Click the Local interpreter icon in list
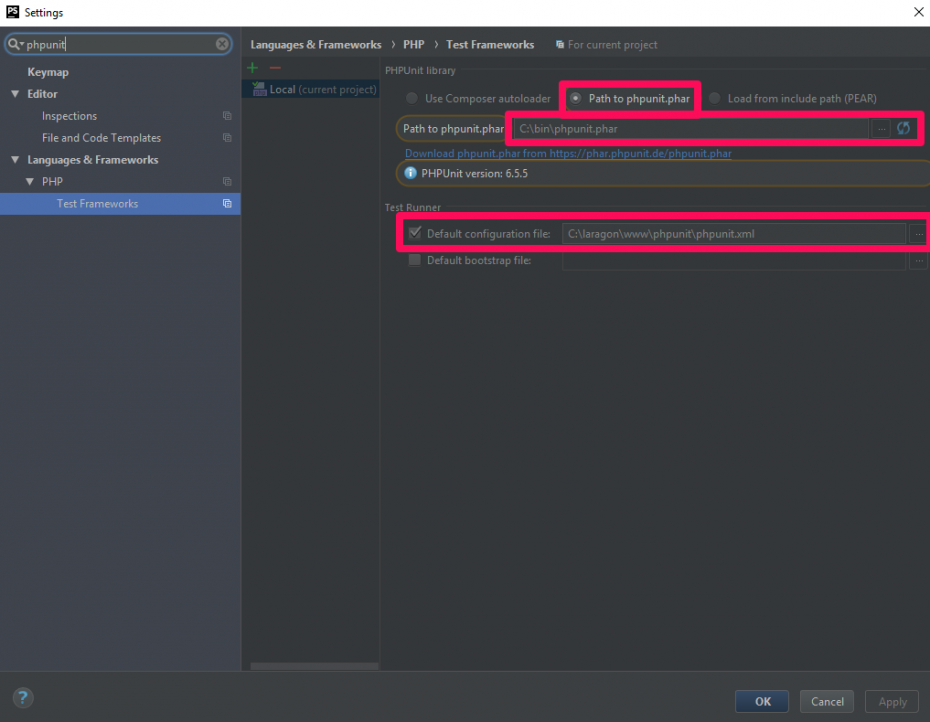This screenshot has width=930, height=722. 259,90
